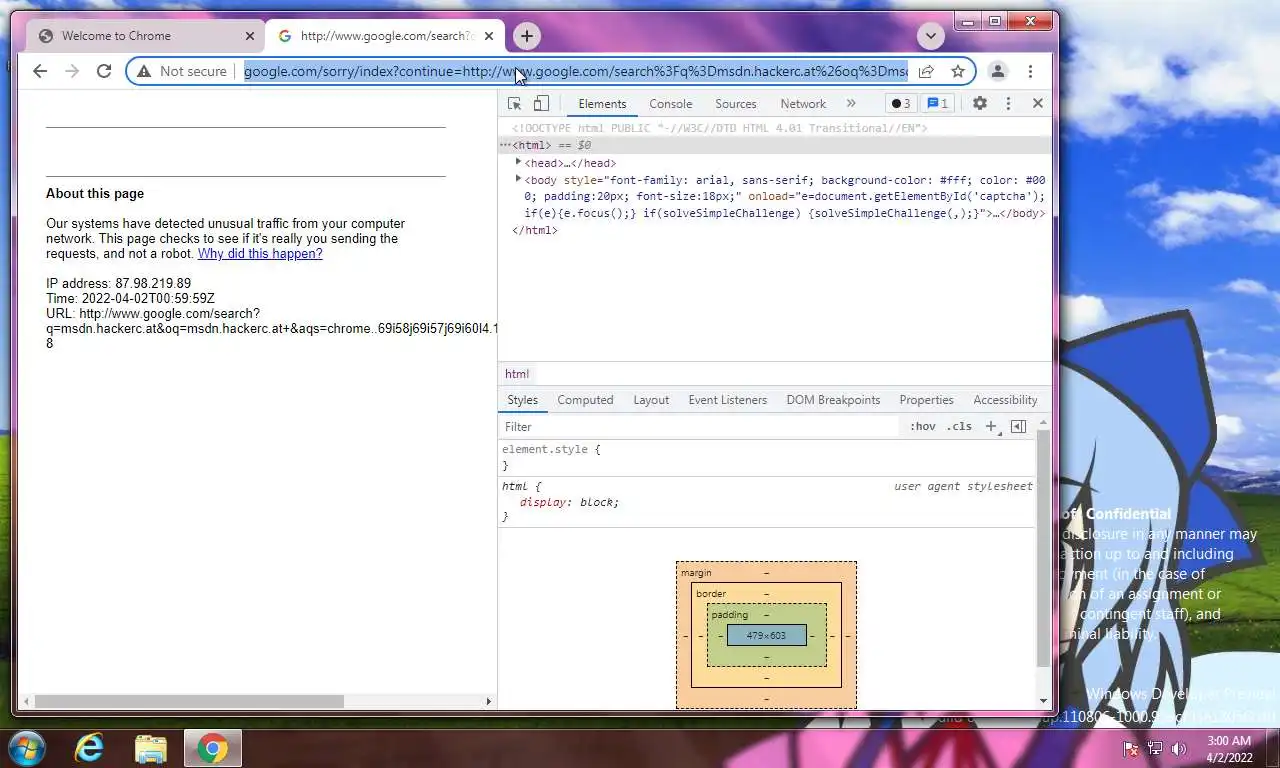This screenshot has width=1280, height=768.
Task: Open the Chrome three-dot menu
Action: [1030, 71]
